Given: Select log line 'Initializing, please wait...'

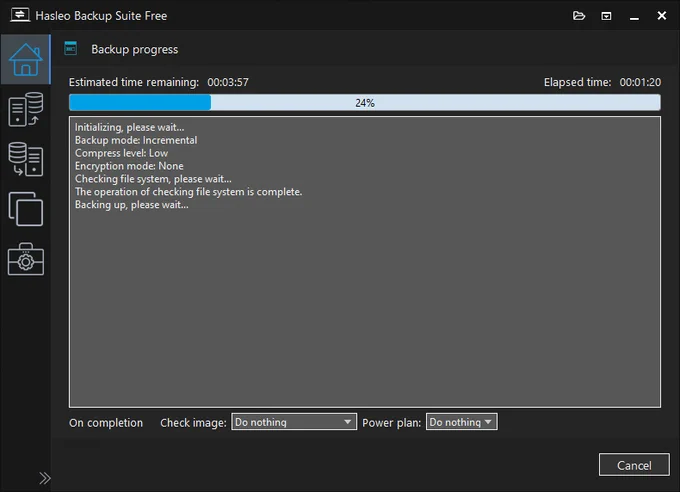Looking at the screenshot, I should (130, 127).
